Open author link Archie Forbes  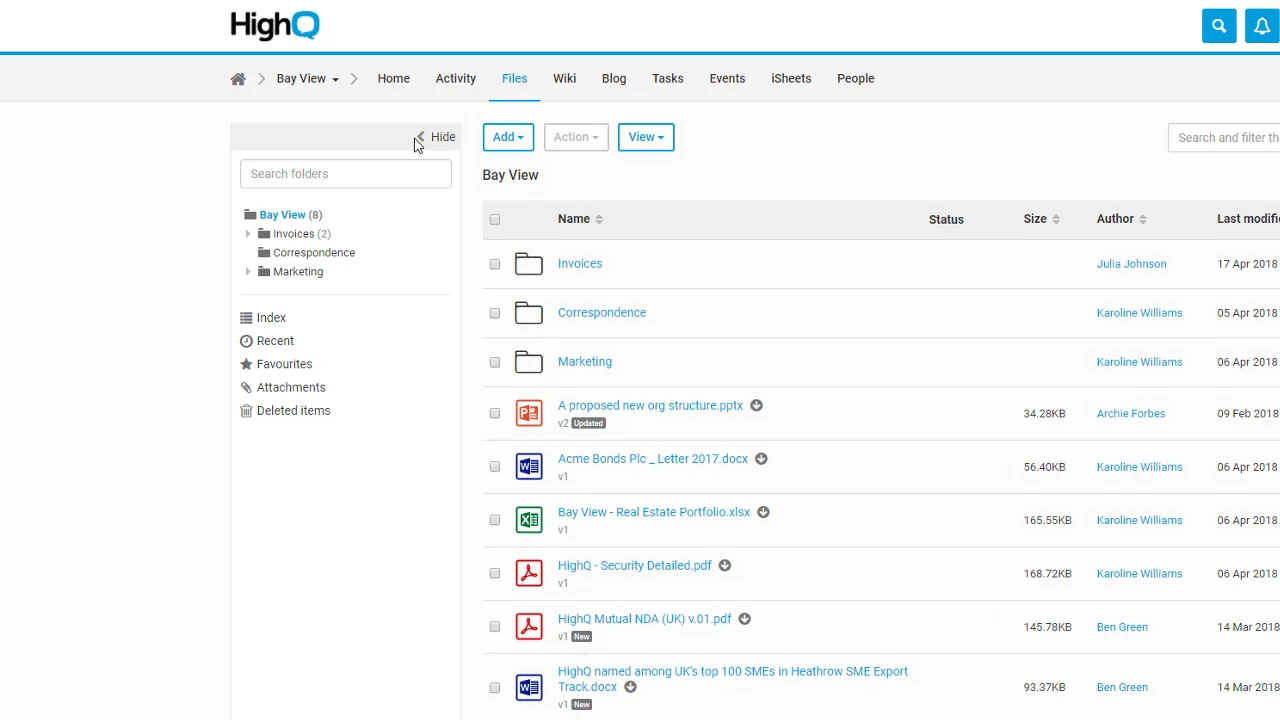coord(1131,414)
